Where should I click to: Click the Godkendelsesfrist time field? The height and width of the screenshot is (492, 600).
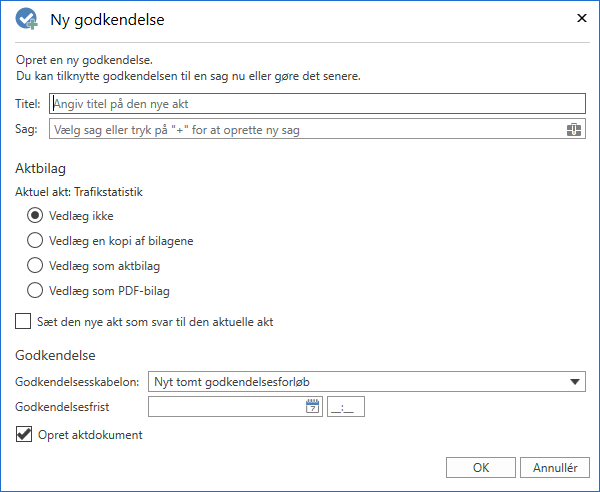[x=347, y=406]
